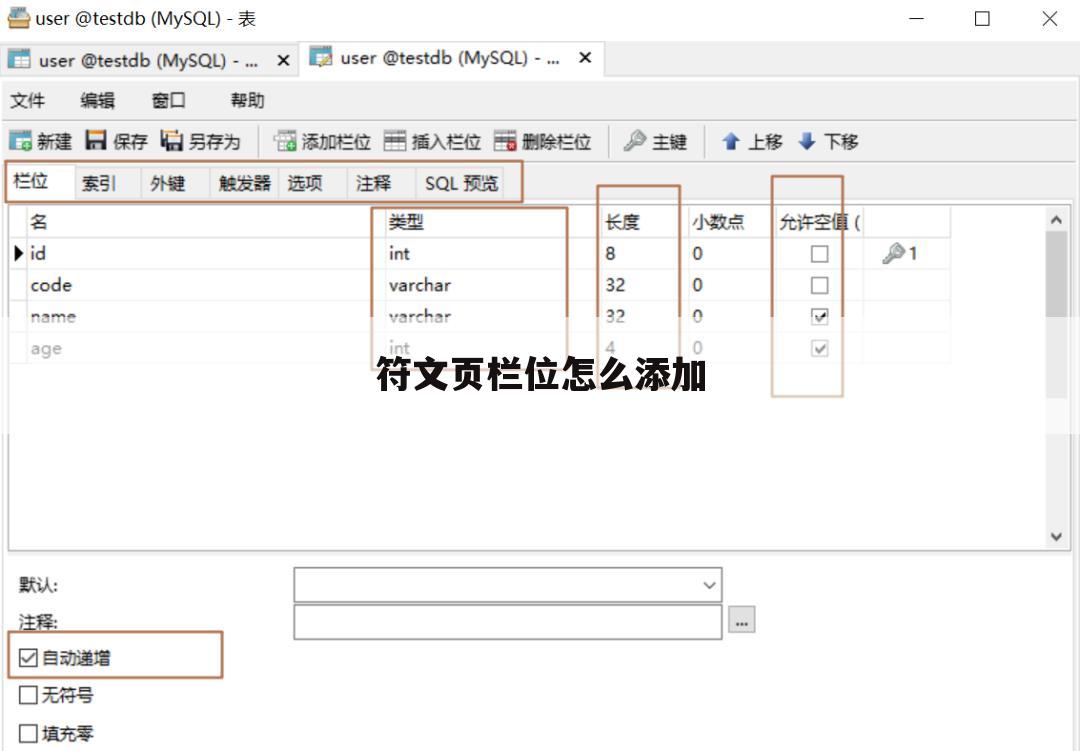Click primary key icon in id row

pyautogui.click(x=893, y=254)
